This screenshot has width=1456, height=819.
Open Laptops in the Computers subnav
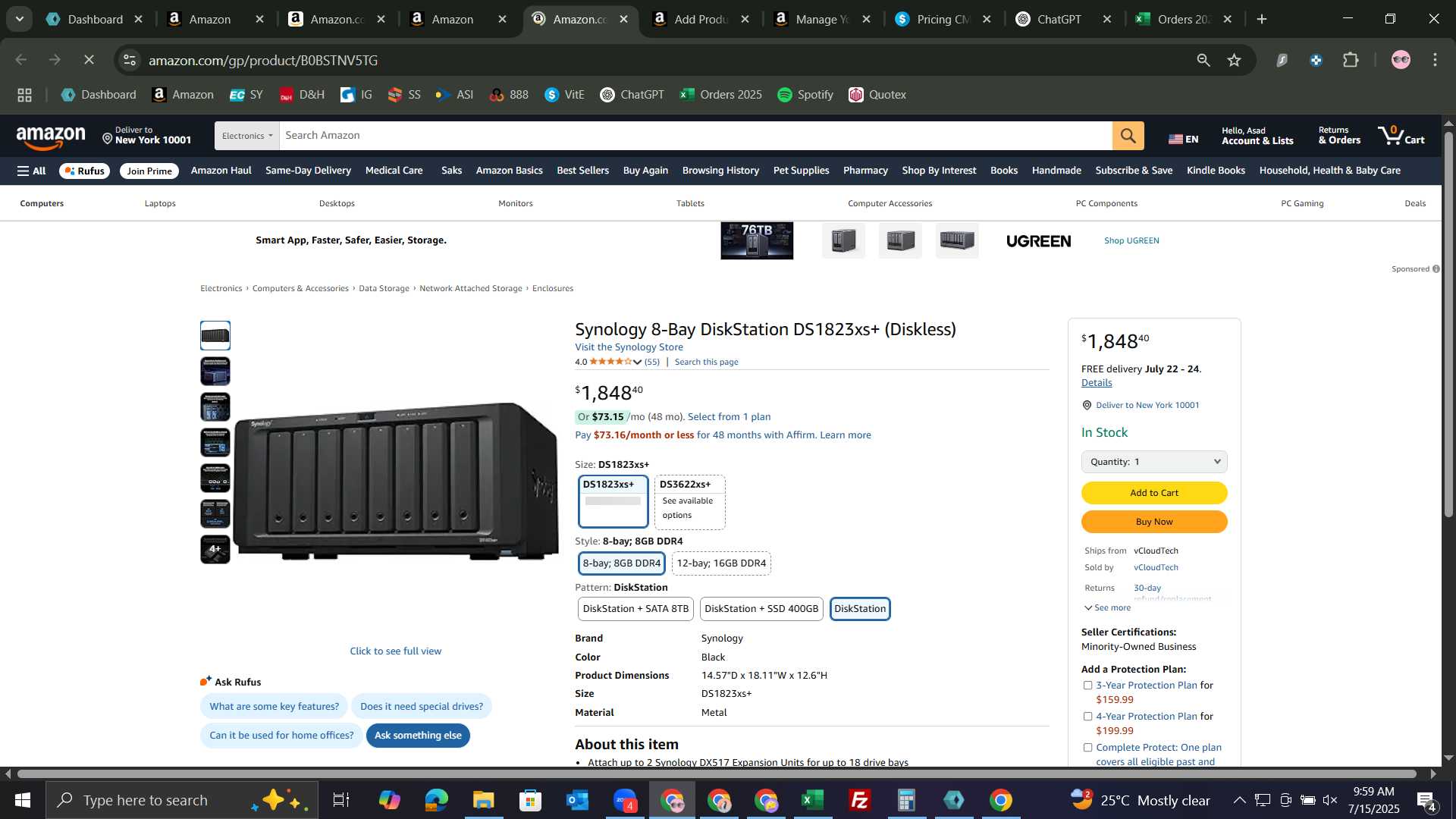pos(160,203)
